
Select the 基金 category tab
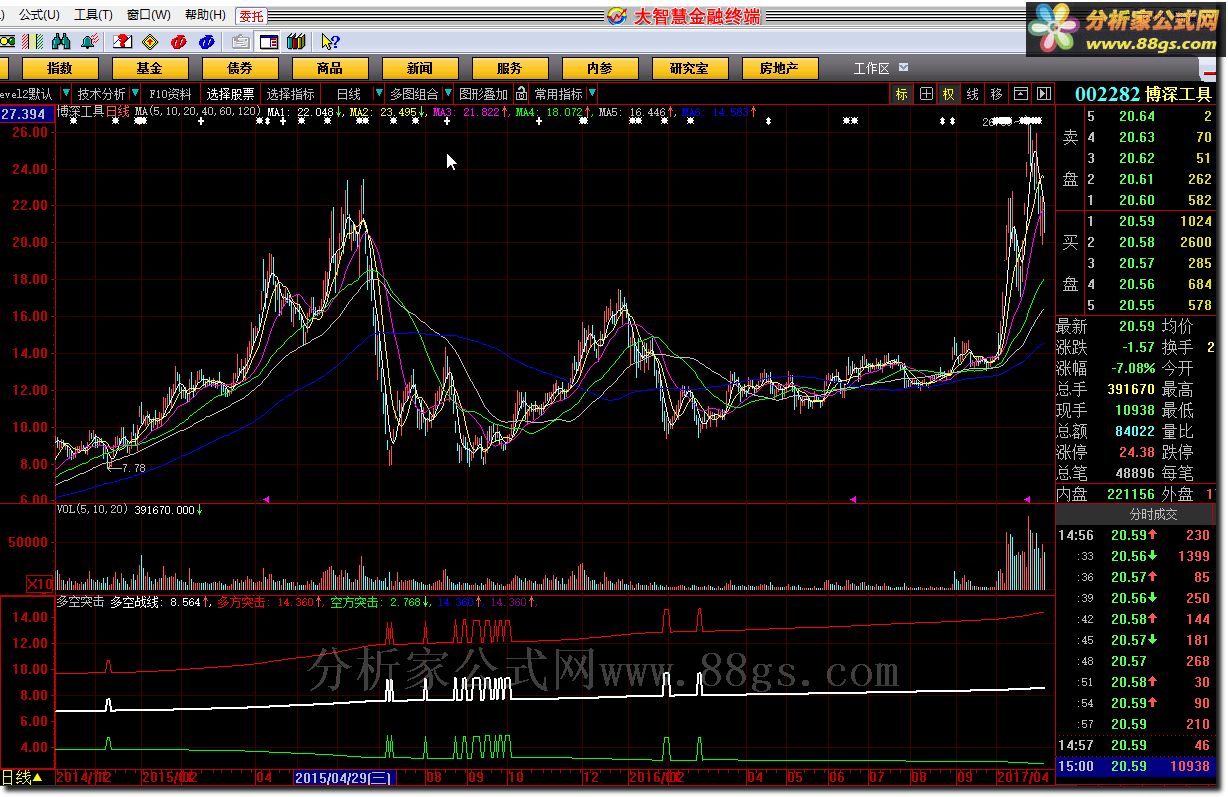[x=149, y=68]
